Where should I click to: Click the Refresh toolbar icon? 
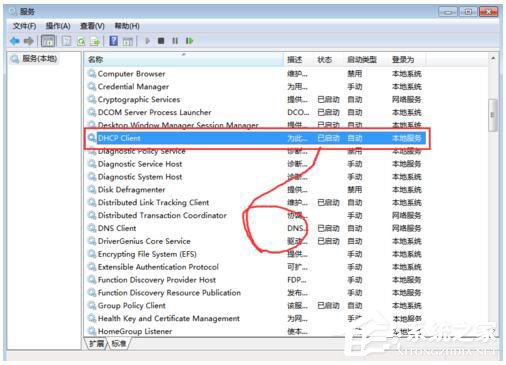[81, 41]
